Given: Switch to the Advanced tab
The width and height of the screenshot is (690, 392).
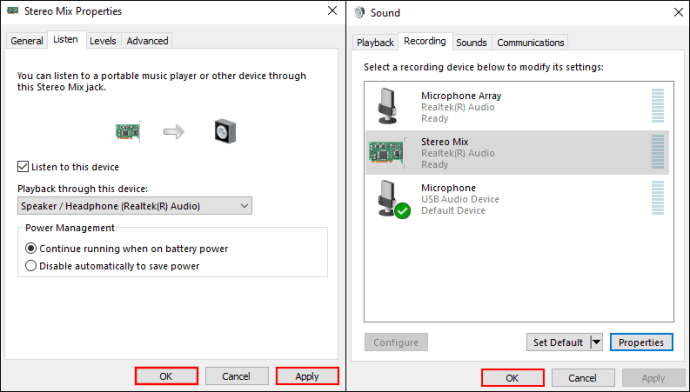Looking at the screenshot, I should (x=147, y=40).
